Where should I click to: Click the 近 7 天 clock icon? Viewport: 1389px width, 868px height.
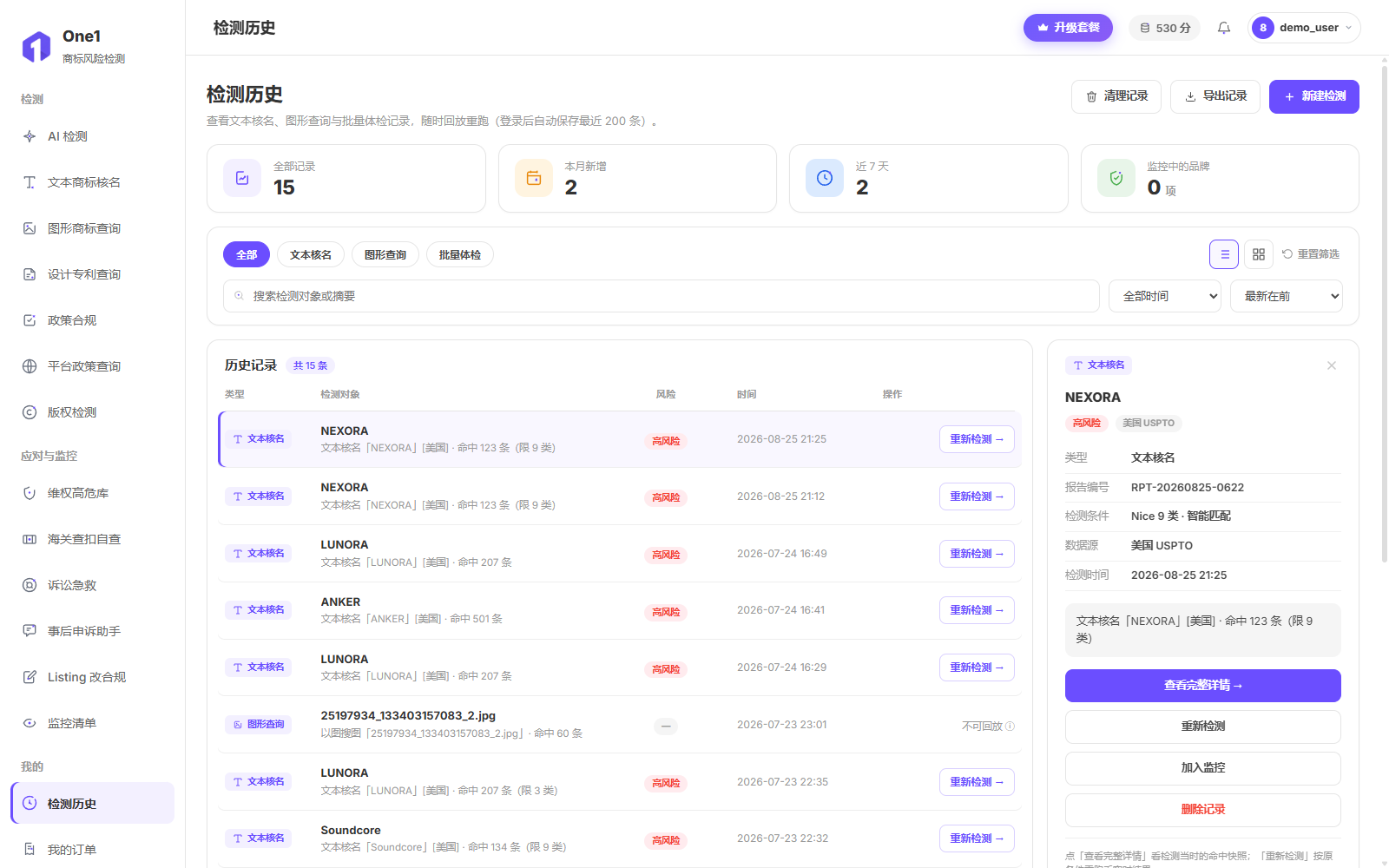[x=825, y=178]
